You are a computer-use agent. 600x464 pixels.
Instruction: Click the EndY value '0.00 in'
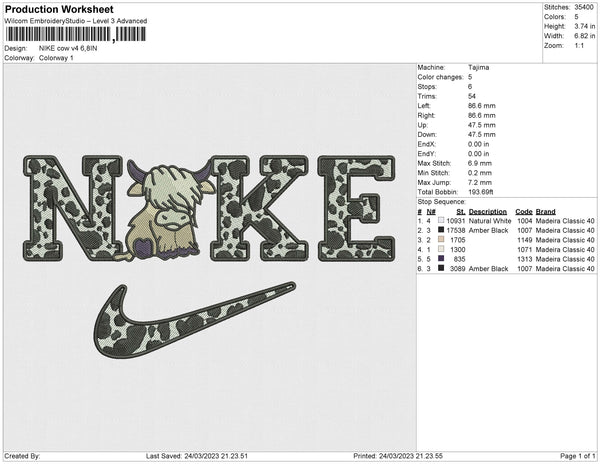pyautogui.click(x=478, y=154)
